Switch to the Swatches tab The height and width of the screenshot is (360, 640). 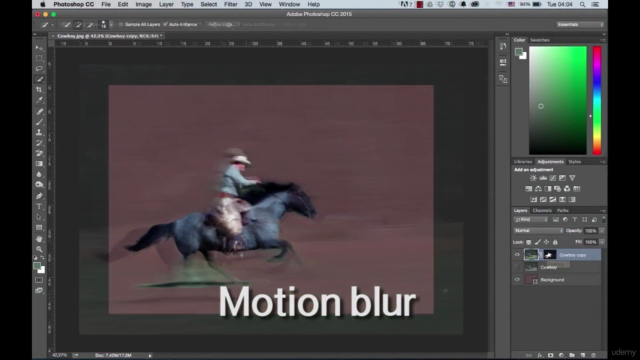[540, 40]
